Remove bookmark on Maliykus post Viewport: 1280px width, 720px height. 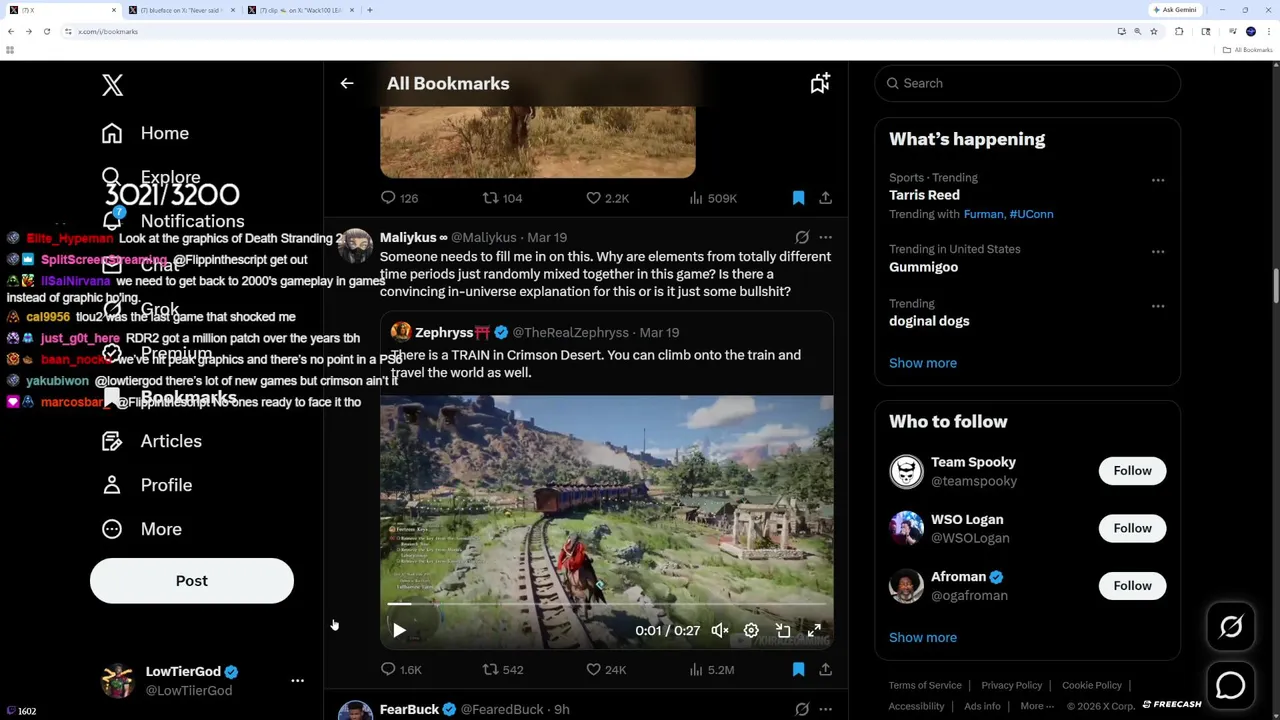pos(798,669)
